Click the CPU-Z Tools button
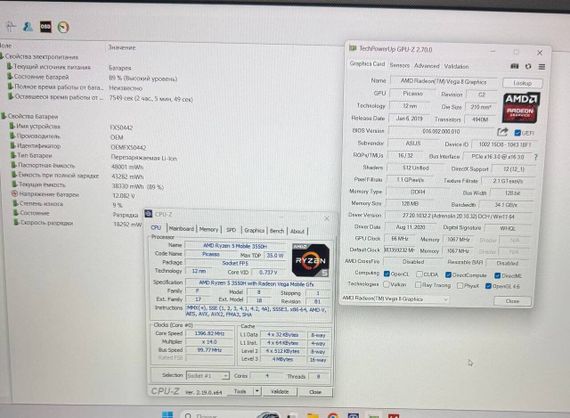Screen dimensions: 570x418 point(240,391)
